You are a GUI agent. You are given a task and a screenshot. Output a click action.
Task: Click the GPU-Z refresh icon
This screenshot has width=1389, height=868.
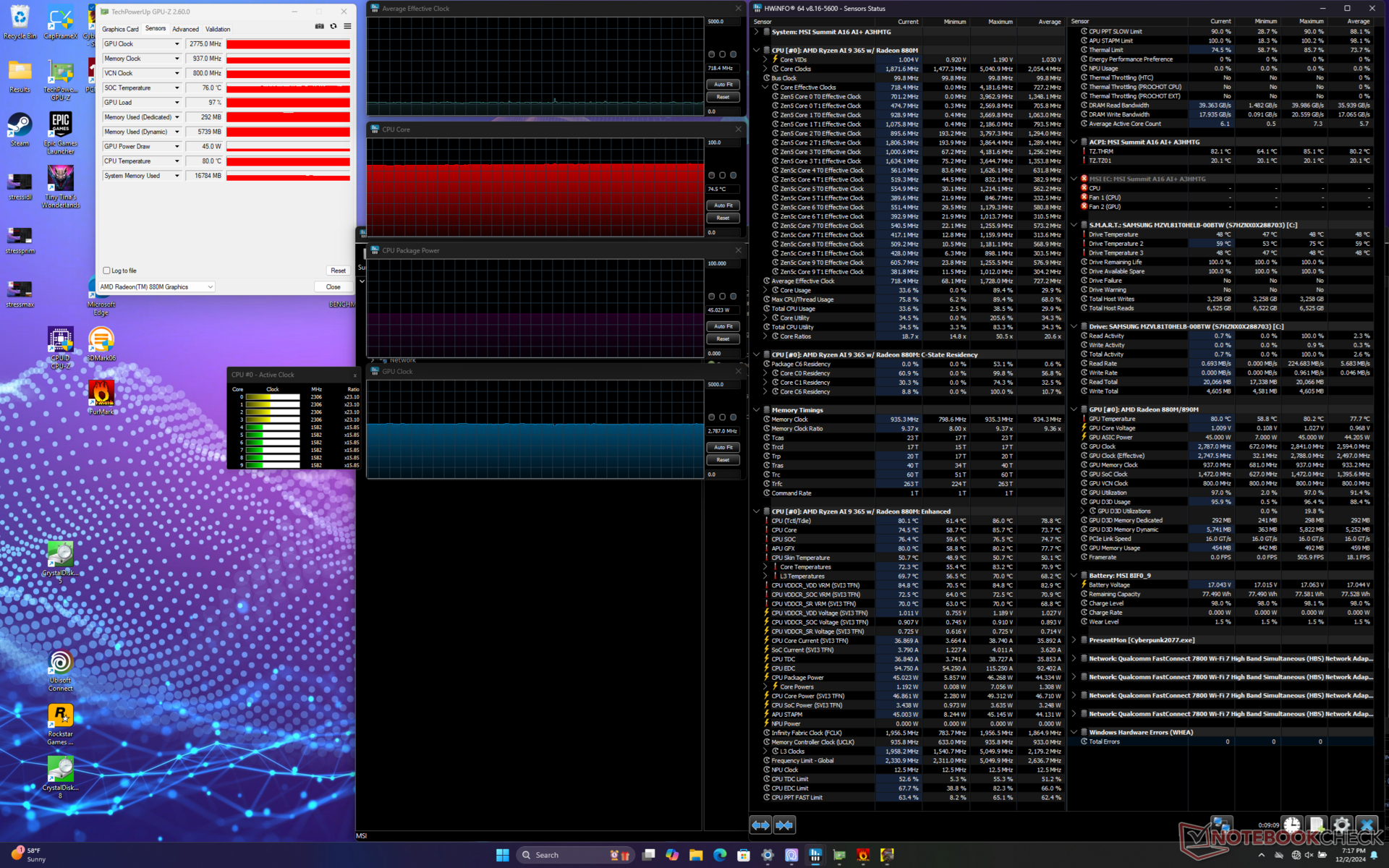point(334,27)
